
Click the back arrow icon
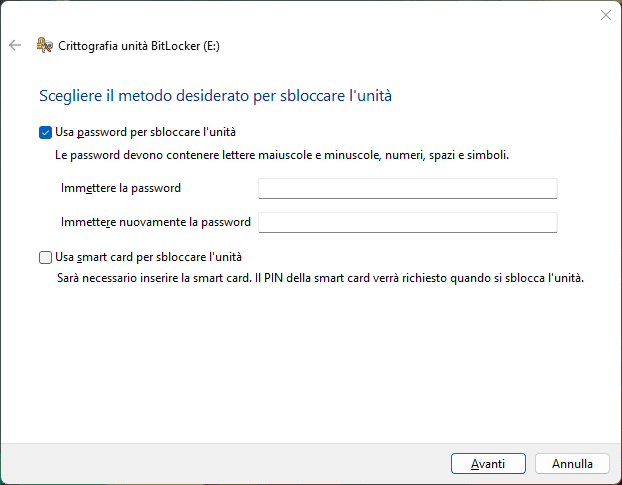click(x=15, y=45)
